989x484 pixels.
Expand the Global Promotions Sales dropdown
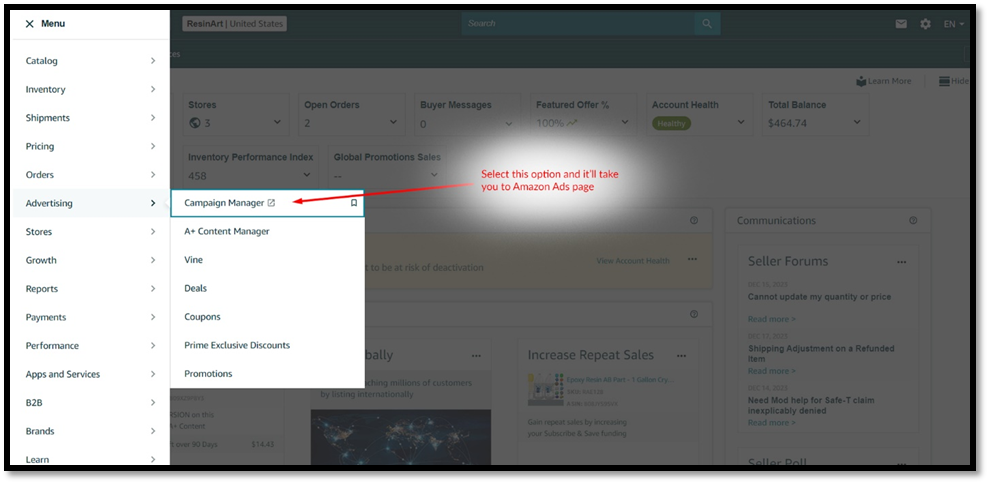pyautogui.click(x=434, y=175)
